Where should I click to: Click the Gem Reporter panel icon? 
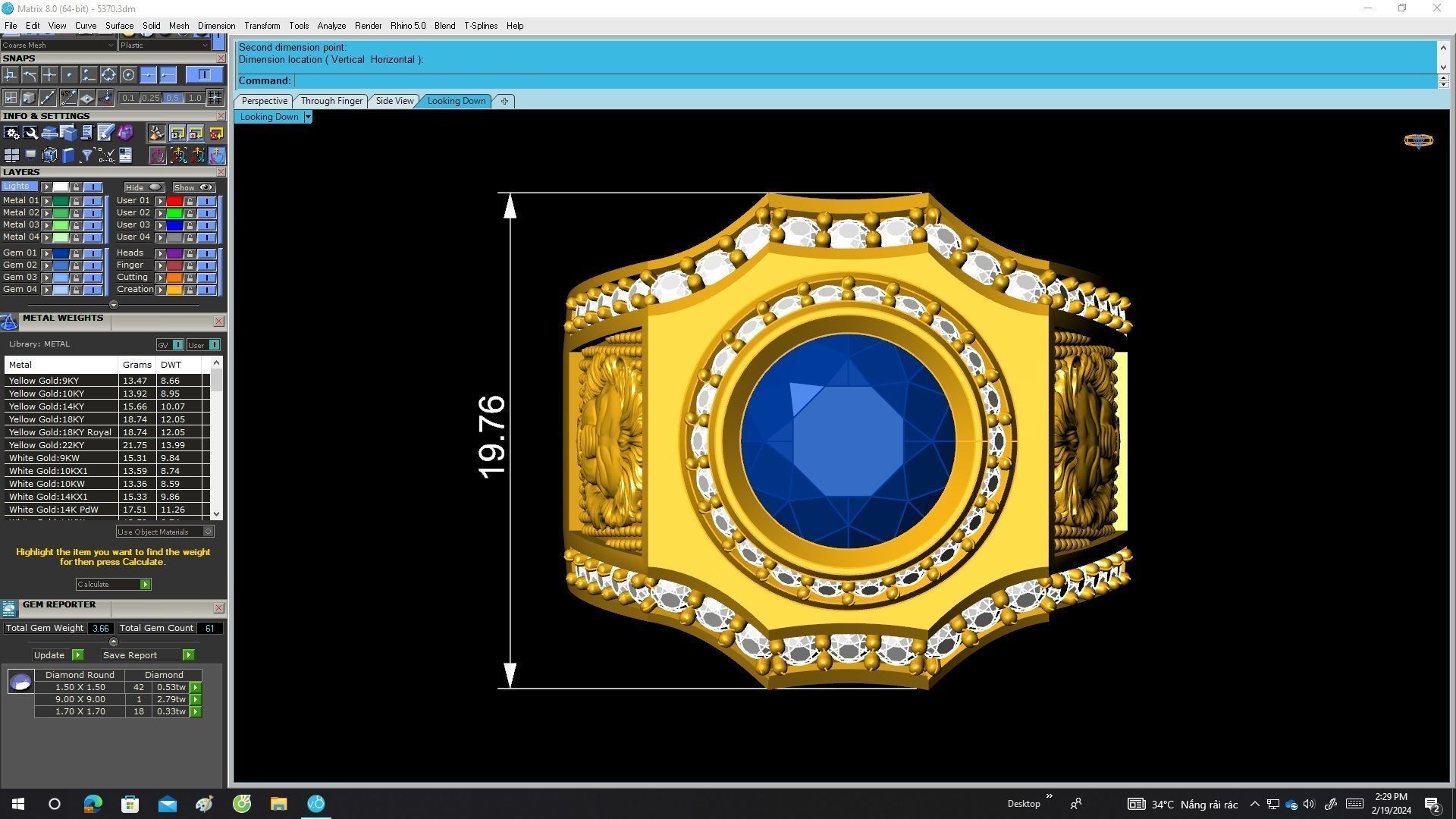(9, 608)
